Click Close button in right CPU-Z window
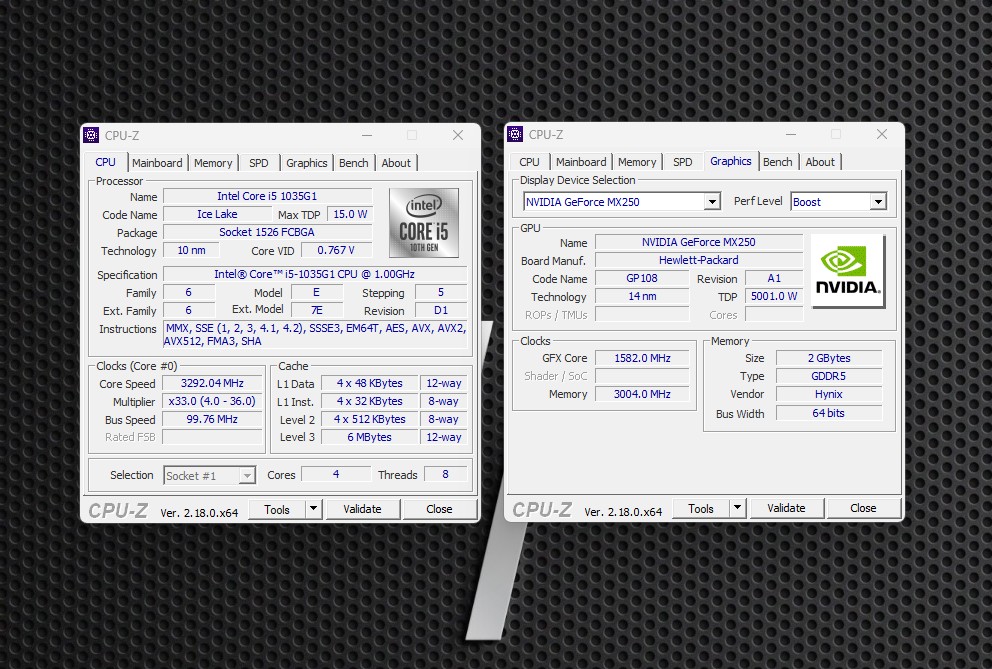 [x=863, y=508]
